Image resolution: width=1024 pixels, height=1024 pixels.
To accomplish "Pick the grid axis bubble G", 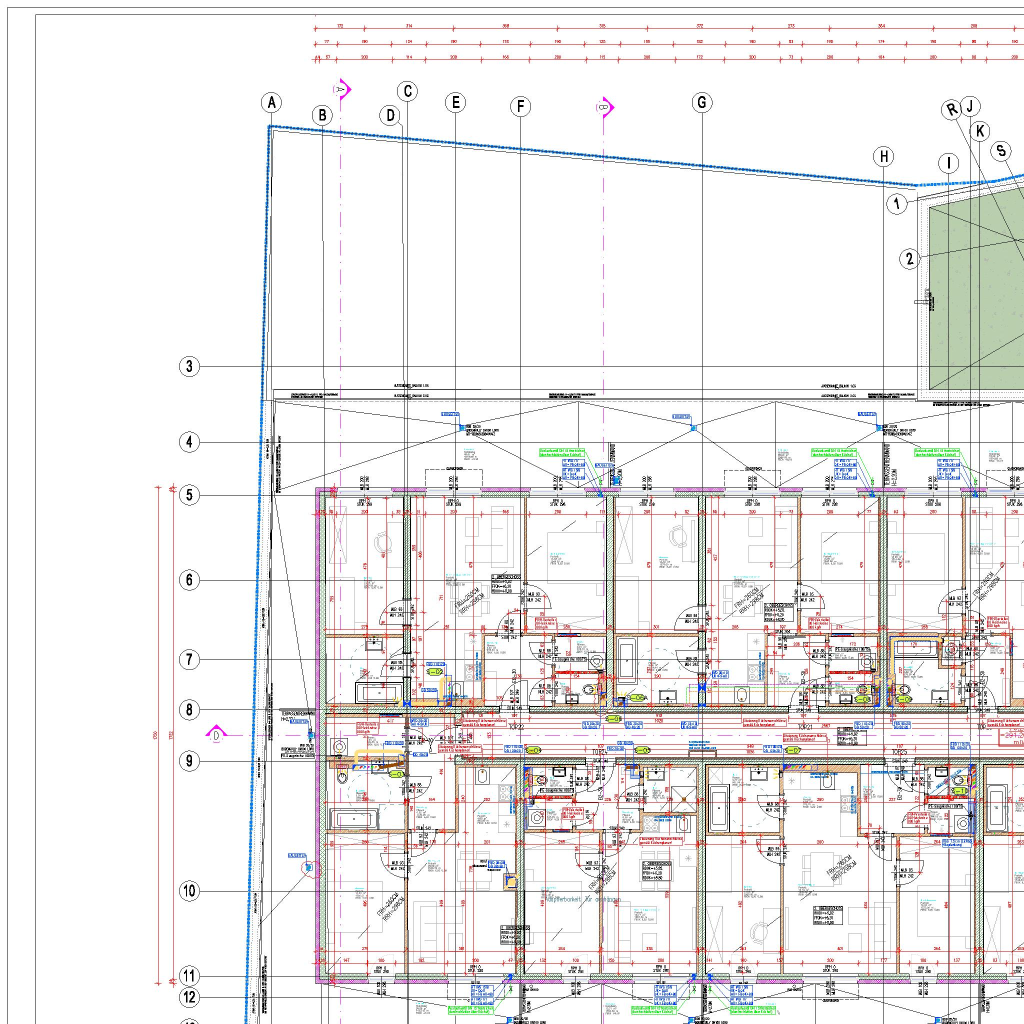I will click(x=702, y=102).
